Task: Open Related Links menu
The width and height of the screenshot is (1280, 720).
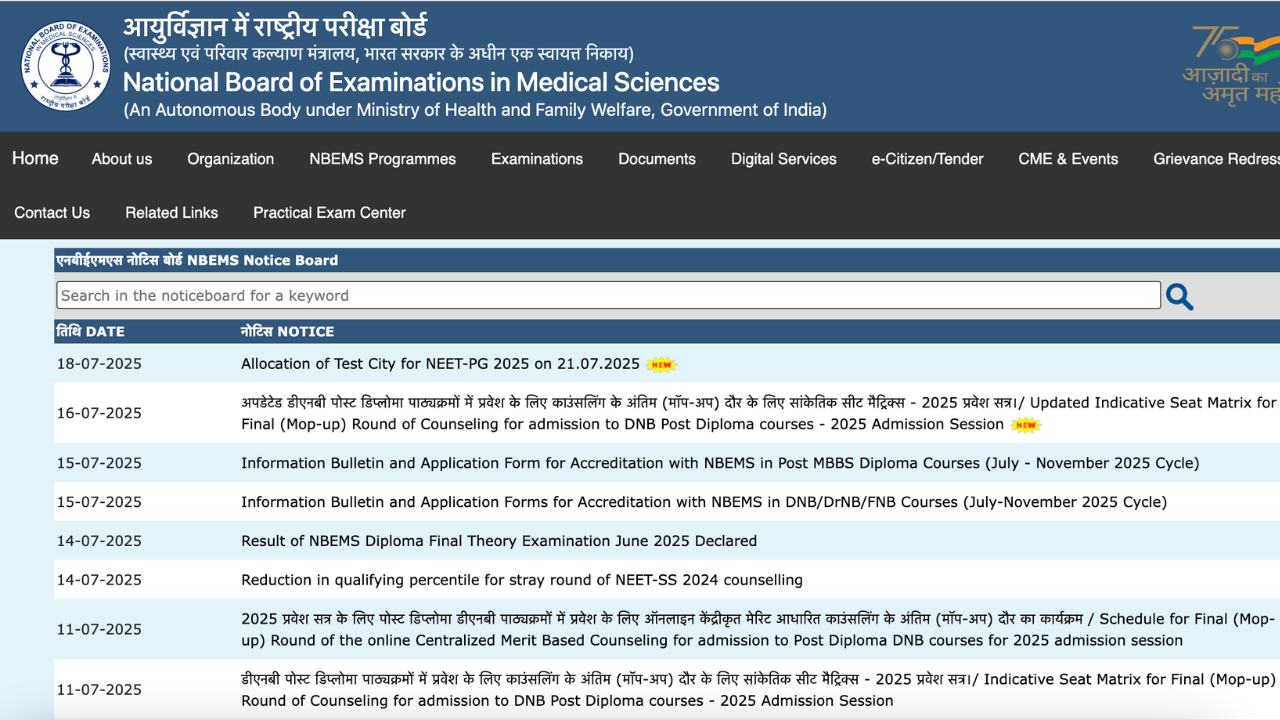Action: point(172,213)
